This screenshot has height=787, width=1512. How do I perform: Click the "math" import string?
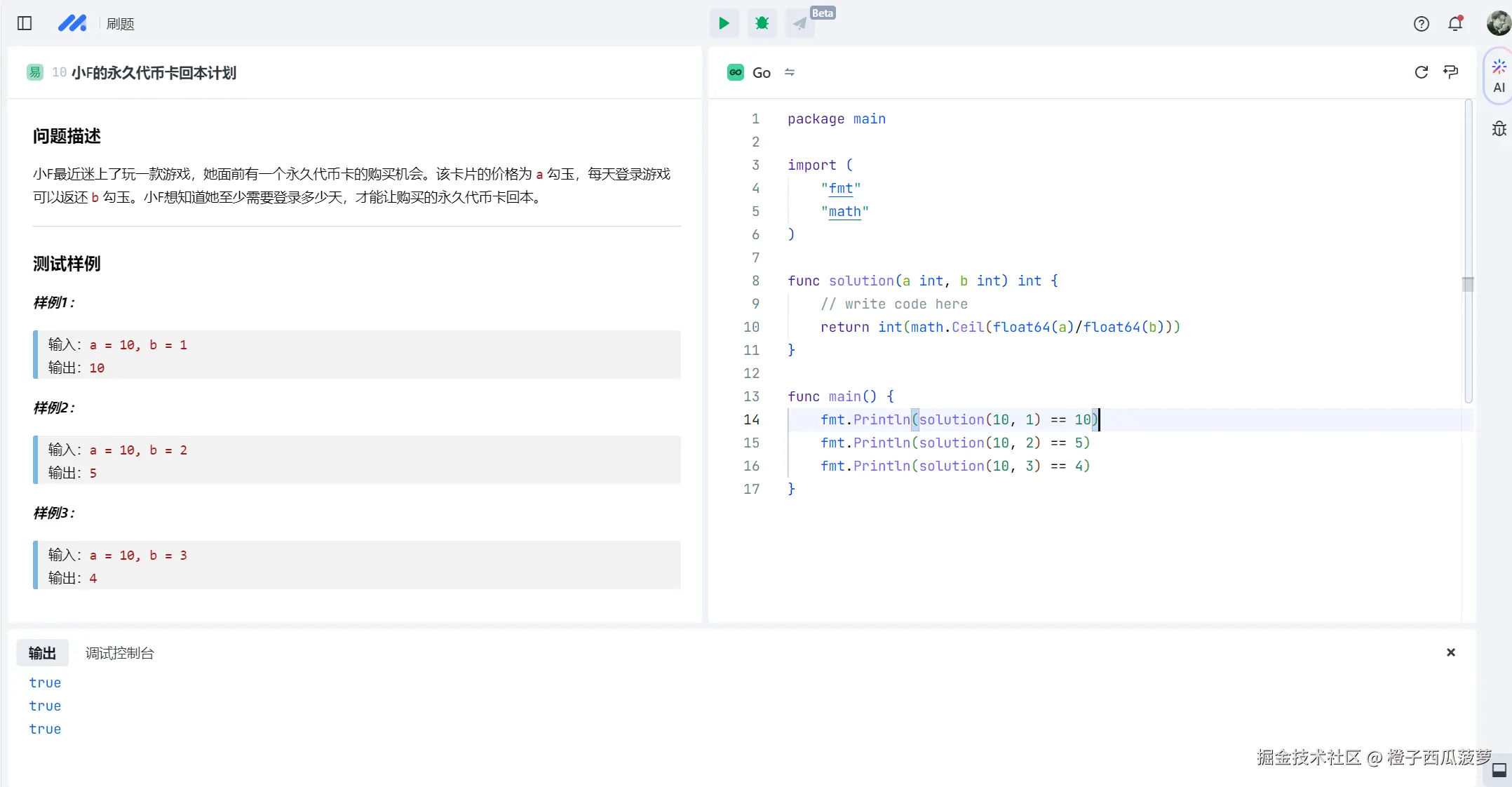click(844, 211)
